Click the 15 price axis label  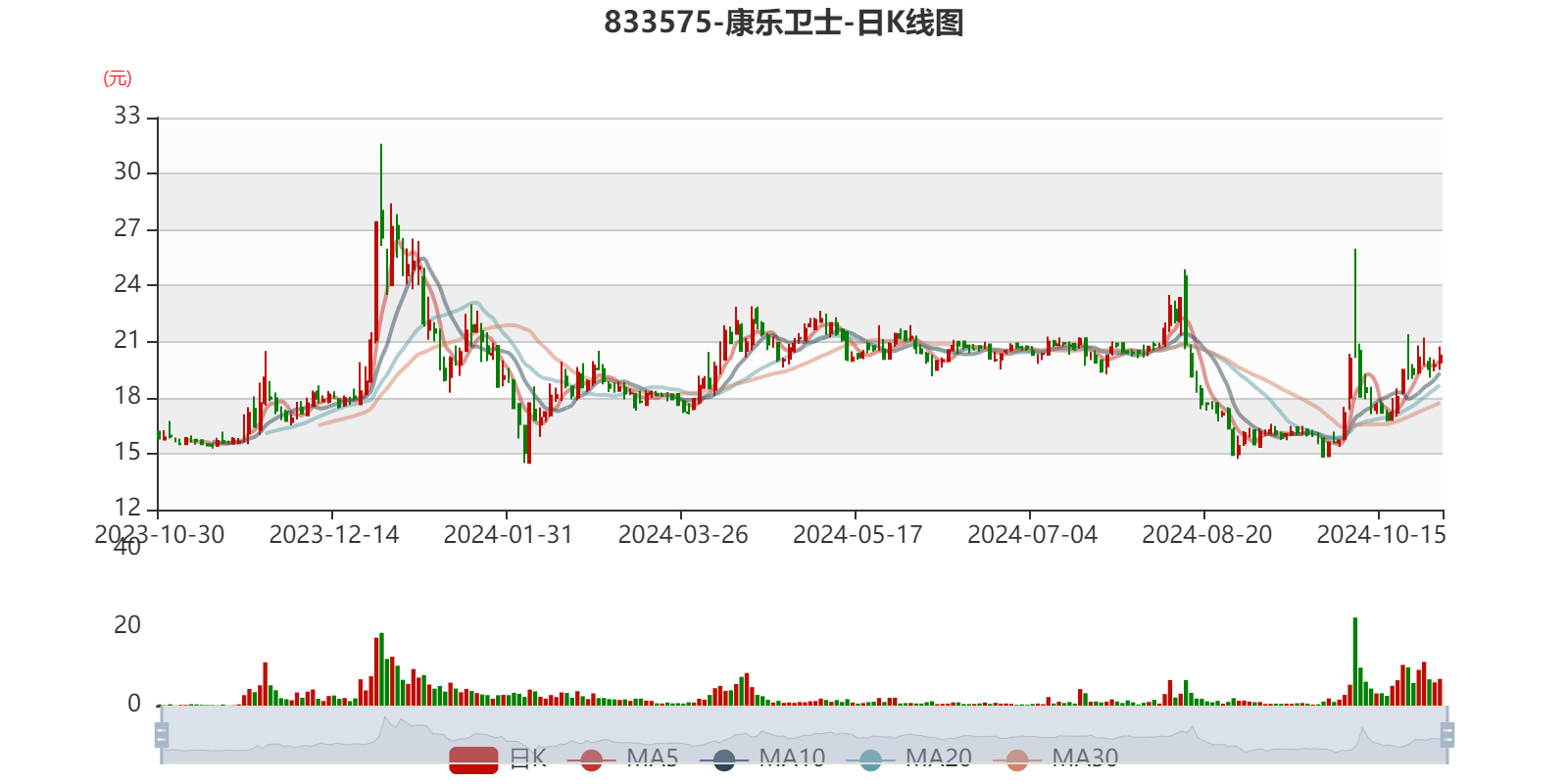(127, 452)
